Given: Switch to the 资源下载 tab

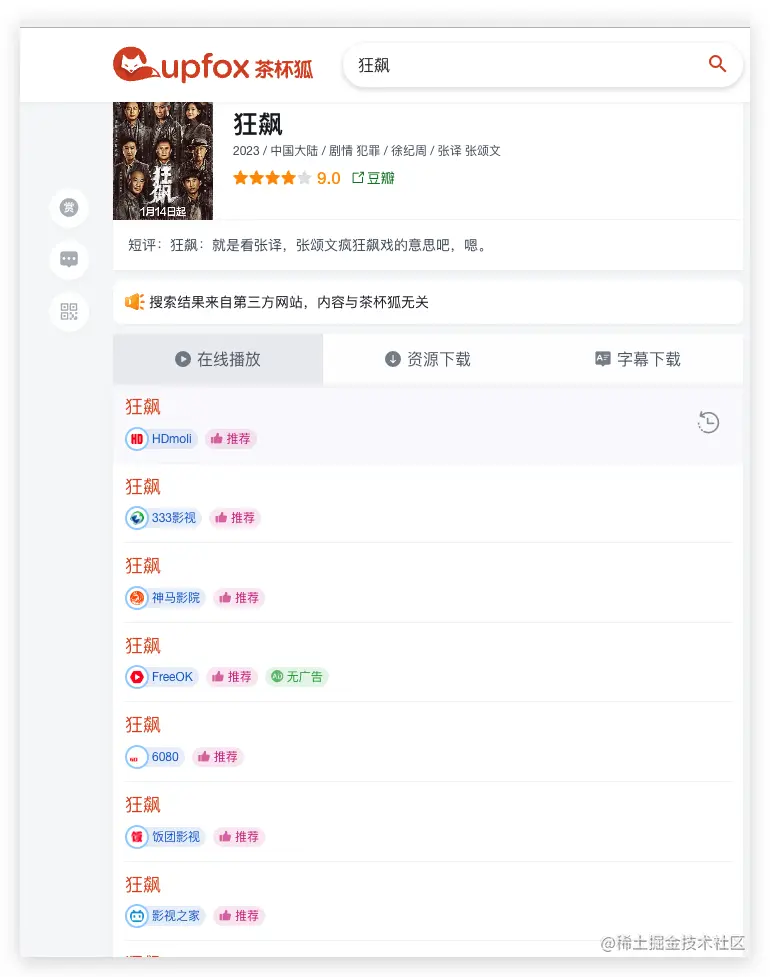Looking at the screenshot, I should (x=428, y=360).
